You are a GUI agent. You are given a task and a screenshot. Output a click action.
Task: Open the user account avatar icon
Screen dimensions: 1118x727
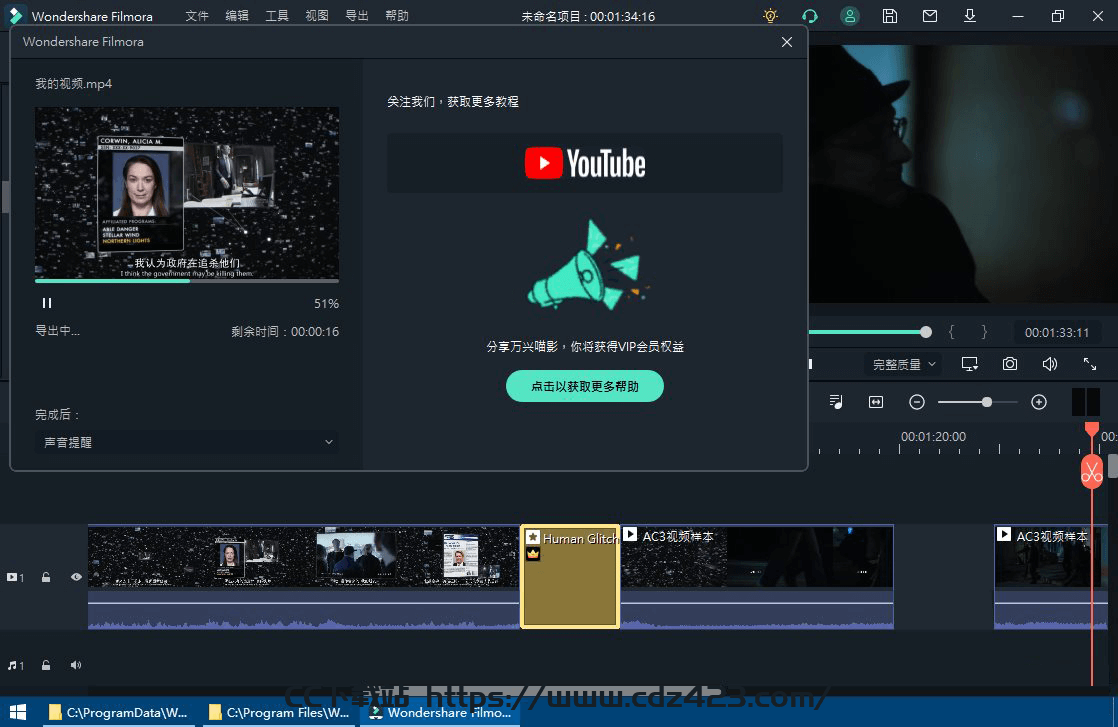(x=850, y=16)
